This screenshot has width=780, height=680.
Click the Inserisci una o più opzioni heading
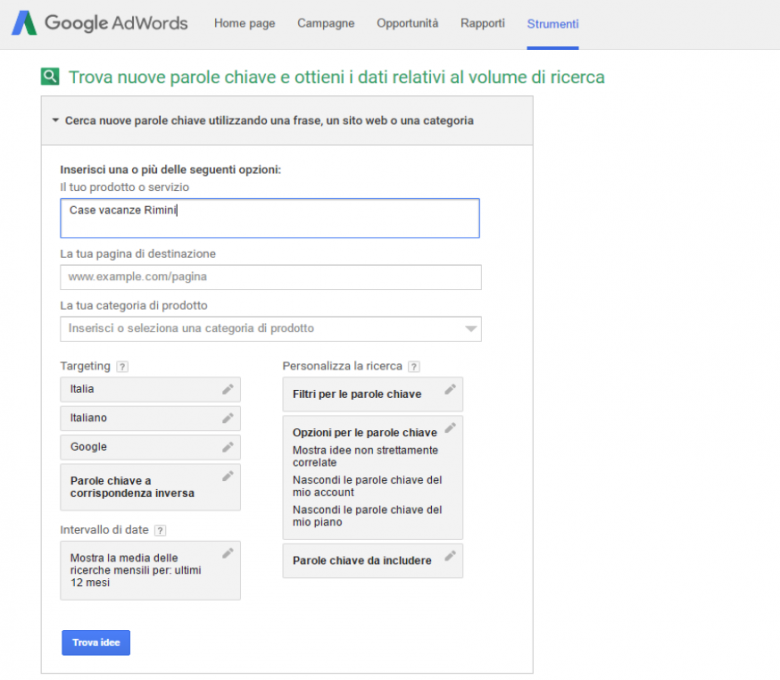click(x=171, y=170)
